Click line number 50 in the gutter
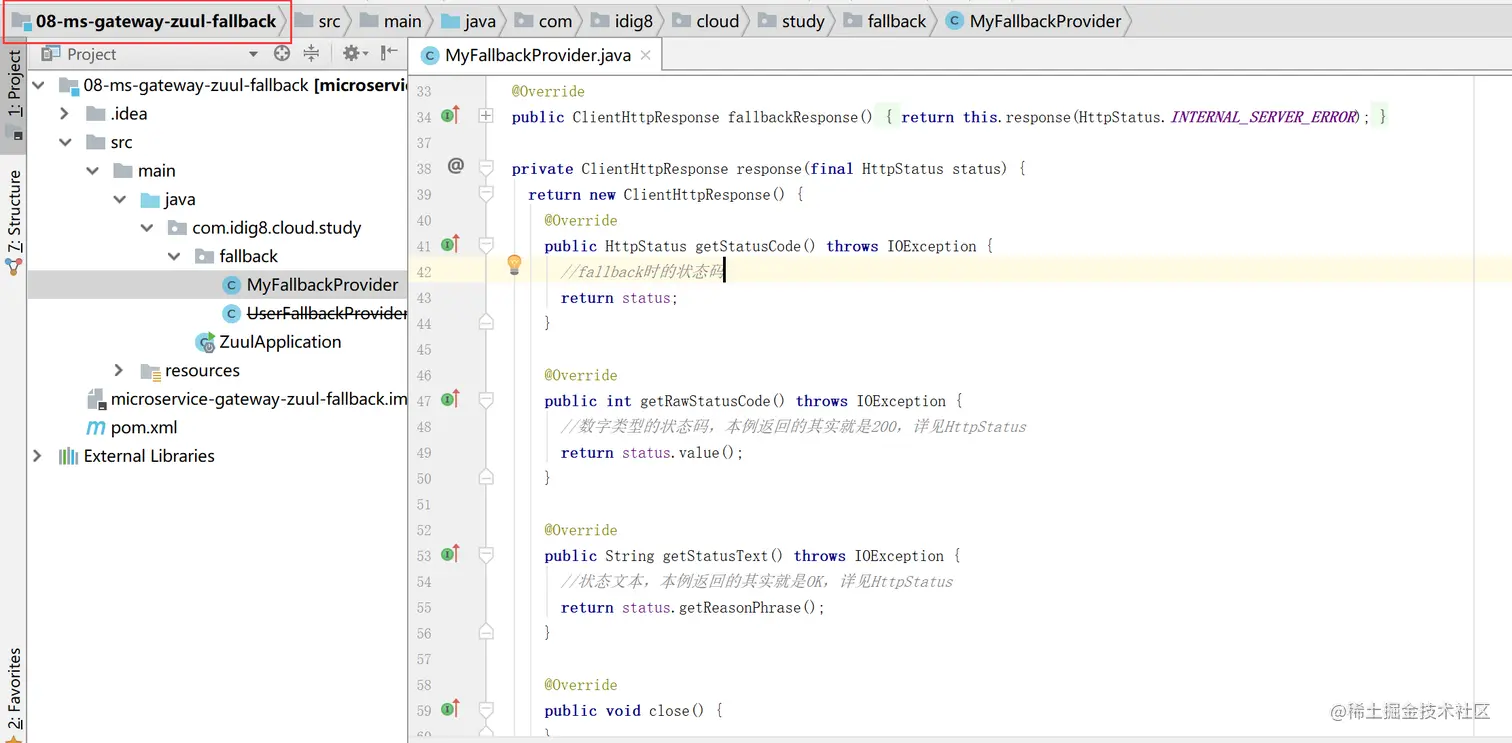Image resolution: width=1512 pixels, height=743 pixels. coord(424,479)
